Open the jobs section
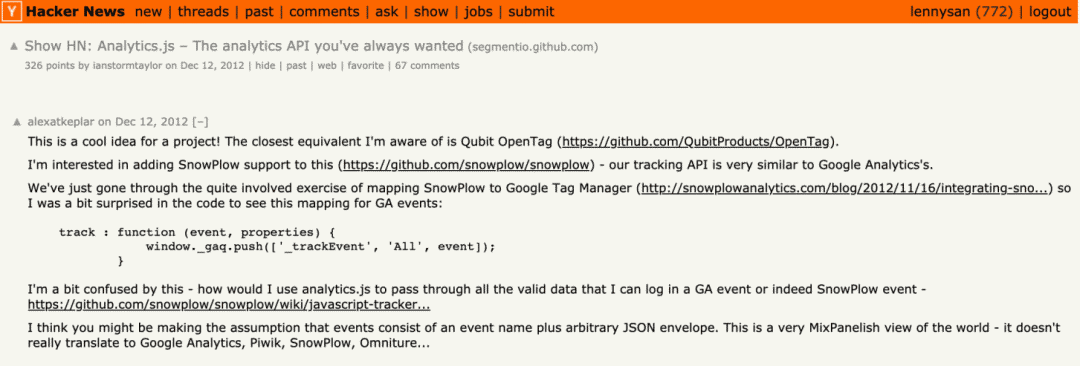 pos(478,12)
